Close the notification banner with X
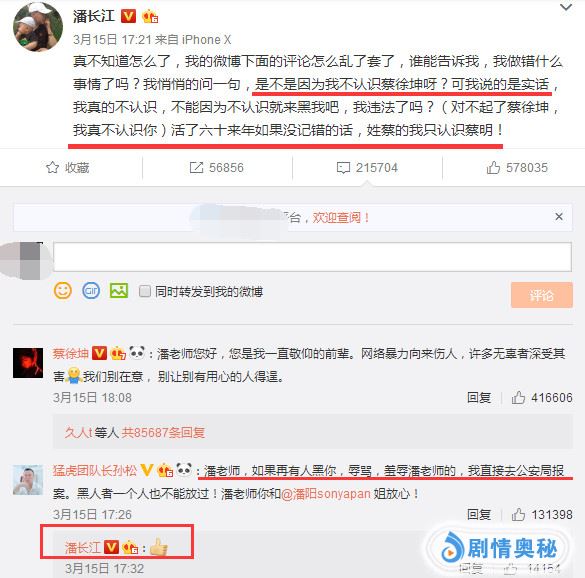The height and width of the screenshot is (578, 585). [559, 217]
